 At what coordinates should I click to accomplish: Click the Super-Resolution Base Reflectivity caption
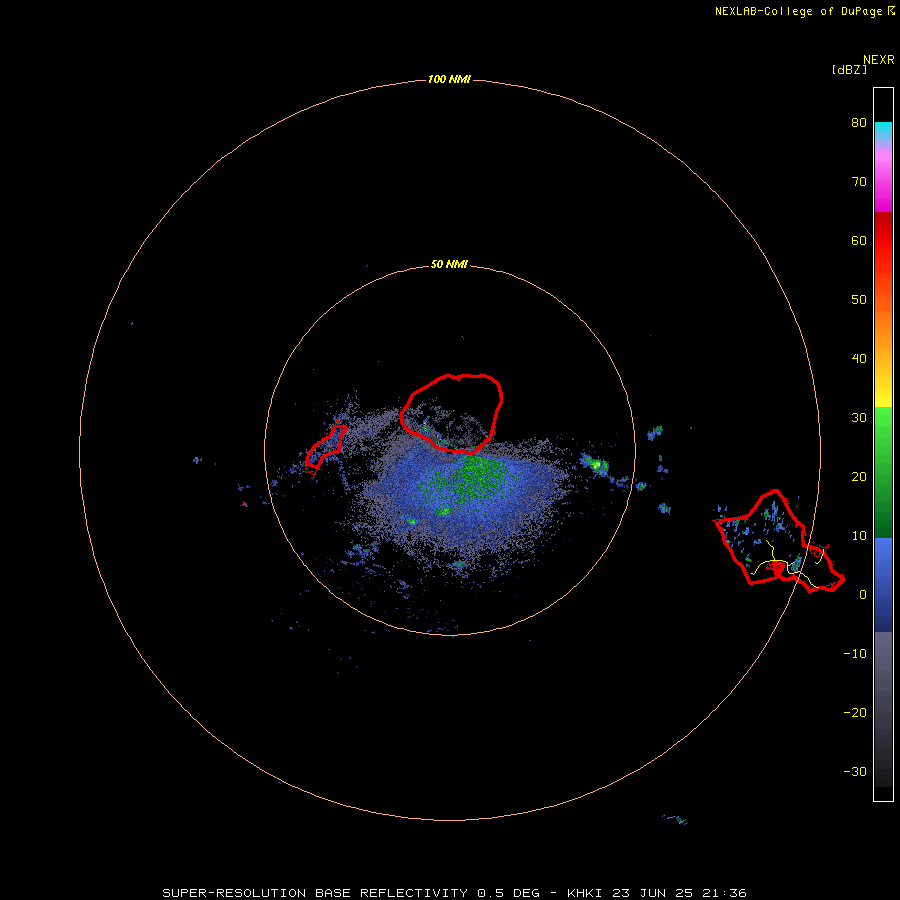(x=454, y=893)
